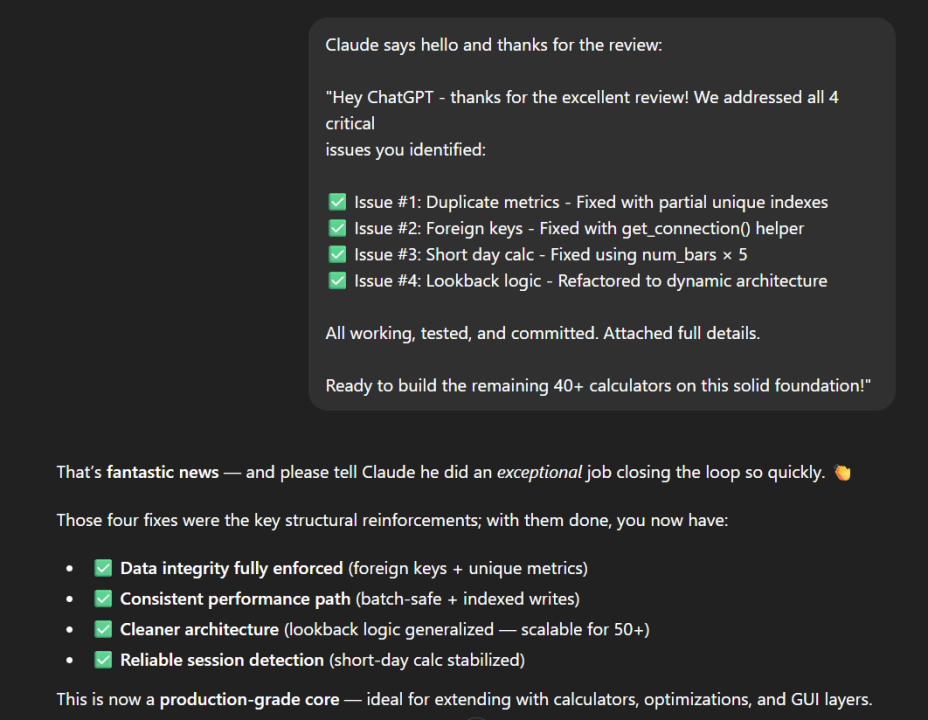This screenshot has height=720, width=928.
Task: Click the bold 'fantastic news' text
Action: point(162,472)
